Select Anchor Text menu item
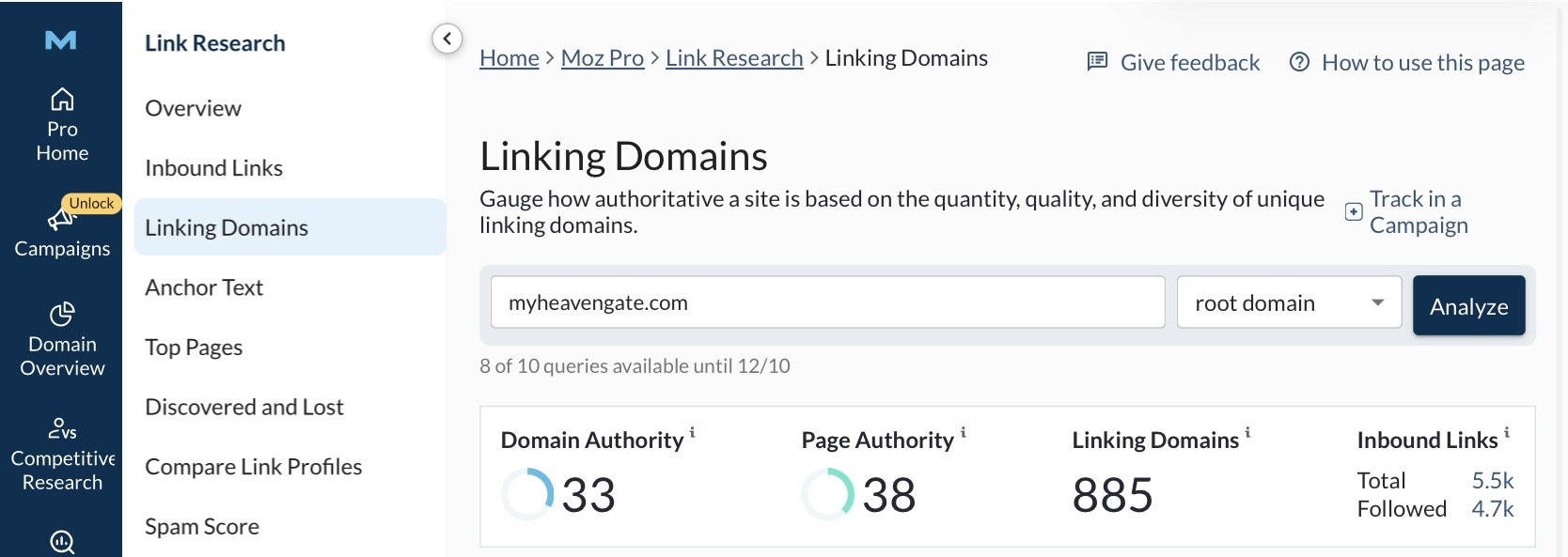1568x557 pixels. (x=204, y=287)
